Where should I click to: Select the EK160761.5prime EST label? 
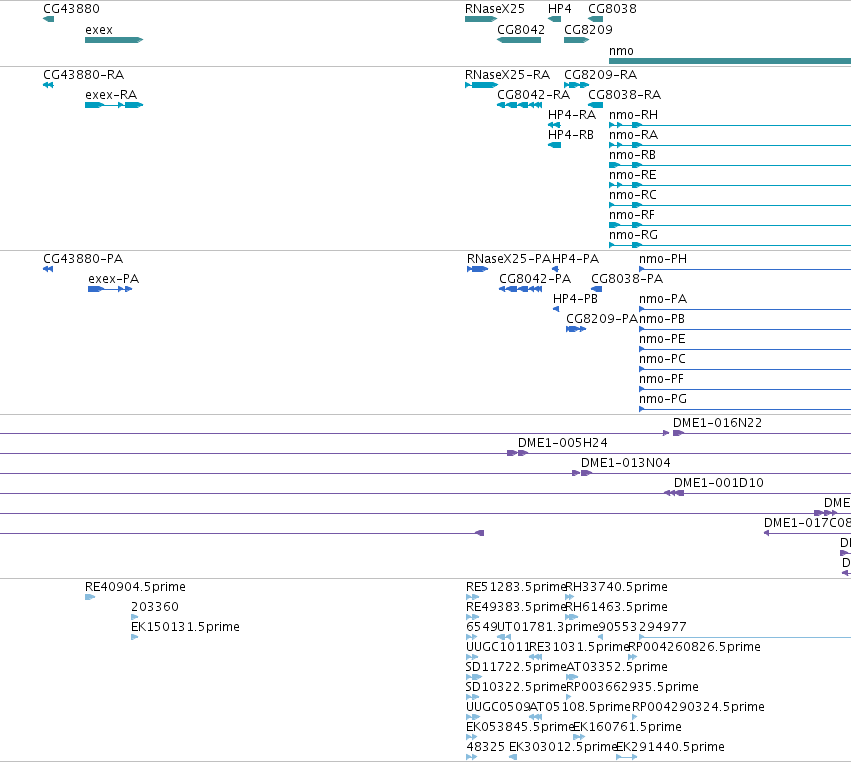627,727
